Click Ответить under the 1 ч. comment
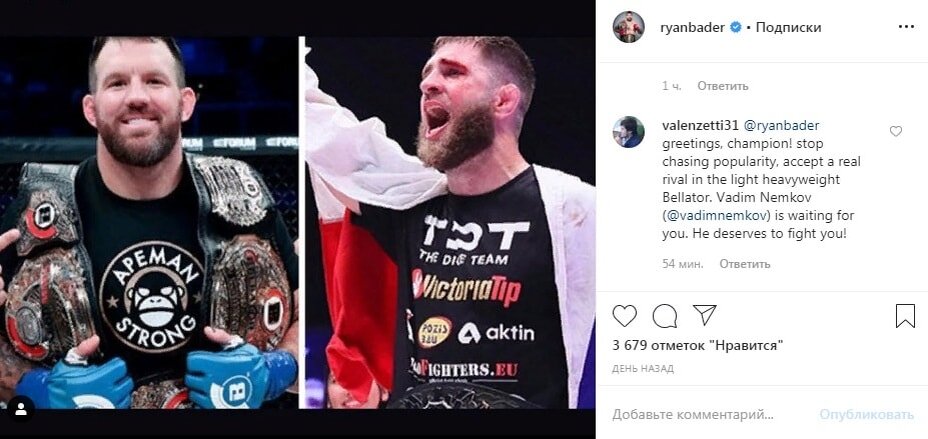The width and height of the screenshot is (928, 439). (723, 86)
